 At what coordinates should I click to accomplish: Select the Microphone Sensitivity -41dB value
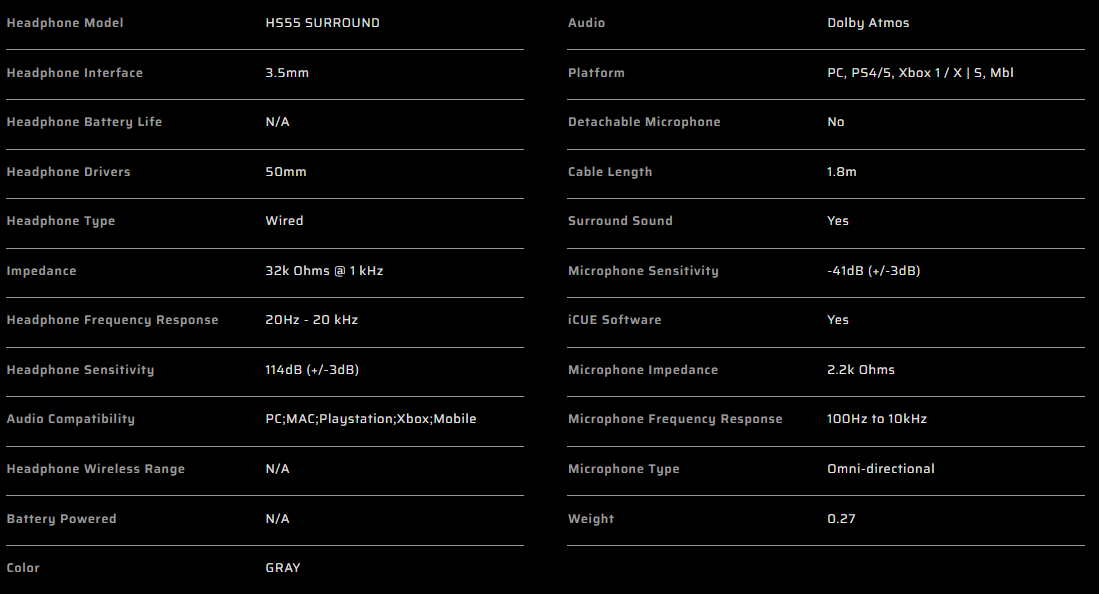click(873, 271)
